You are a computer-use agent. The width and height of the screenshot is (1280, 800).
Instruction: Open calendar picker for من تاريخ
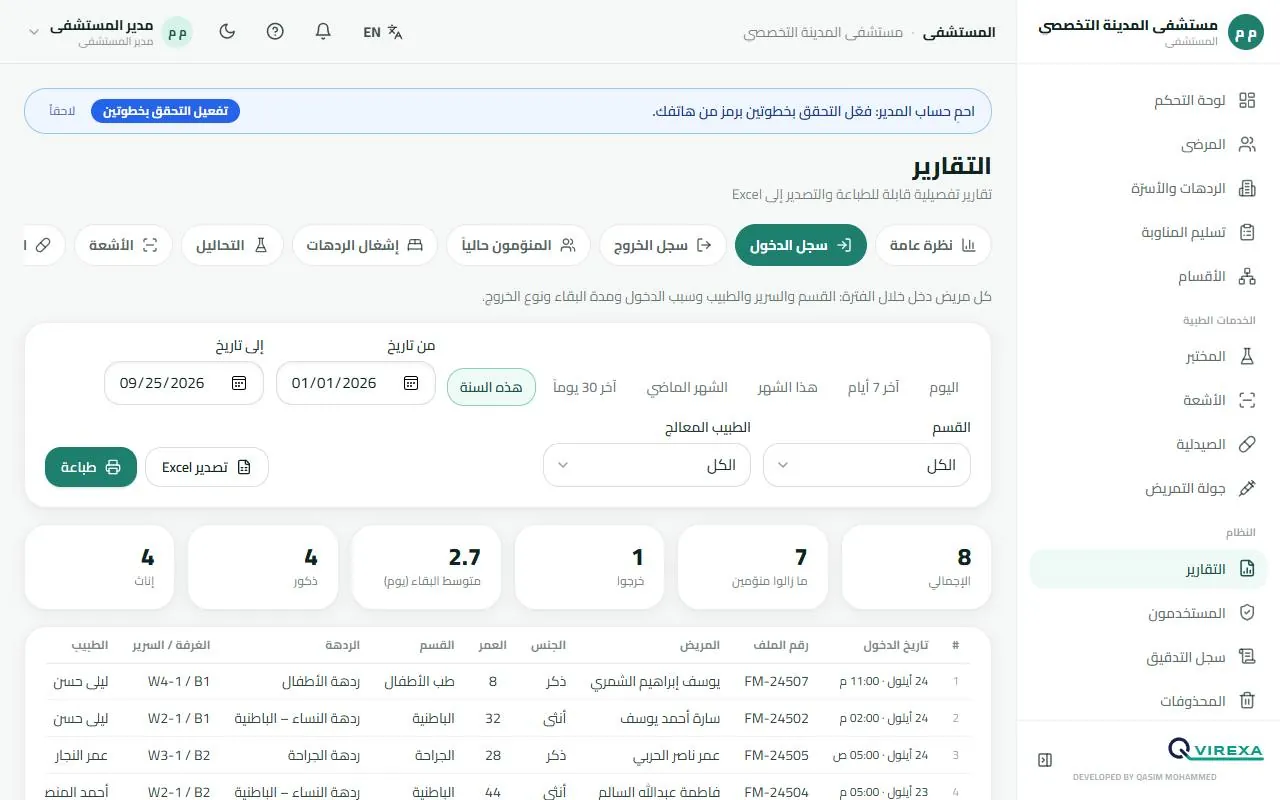[411, 383]
